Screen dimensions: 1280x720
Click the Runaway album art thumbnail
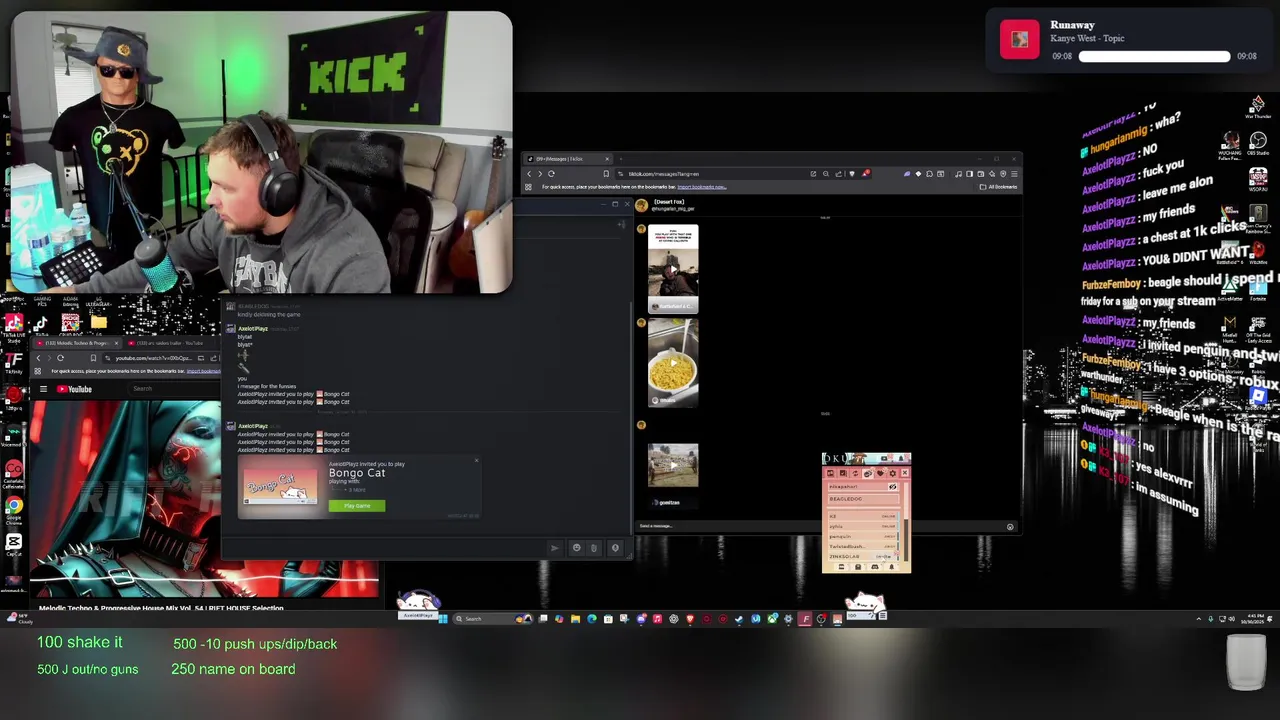tap(1020, 40)
